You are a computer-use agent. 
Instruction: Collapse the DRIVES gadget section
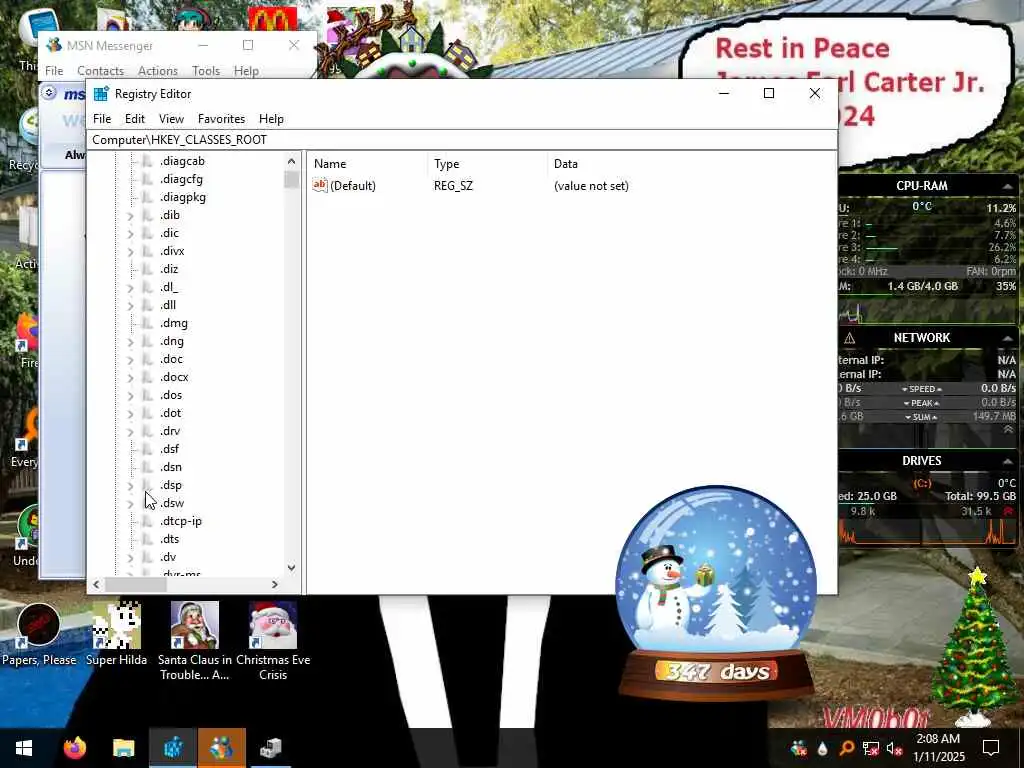click(x=1008, y=461)
